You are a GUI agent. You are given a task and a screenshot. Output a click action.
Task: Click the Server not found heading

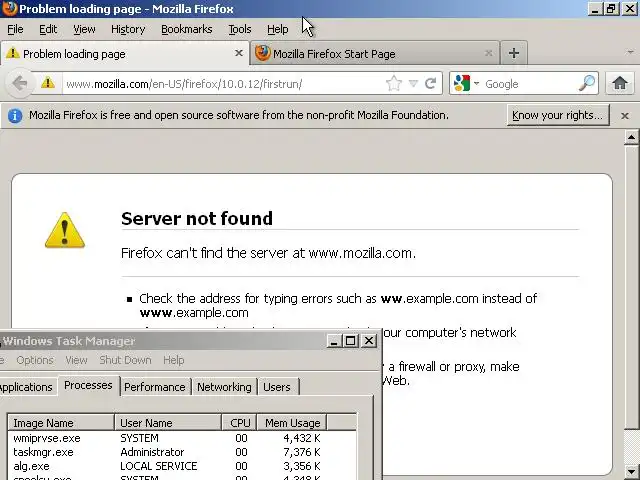pos(197,219)
